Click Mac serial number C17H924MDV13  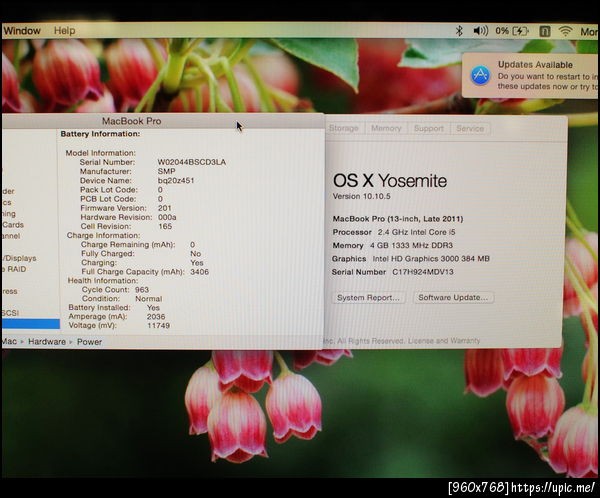pyautogui.click(x=423, y=272)
